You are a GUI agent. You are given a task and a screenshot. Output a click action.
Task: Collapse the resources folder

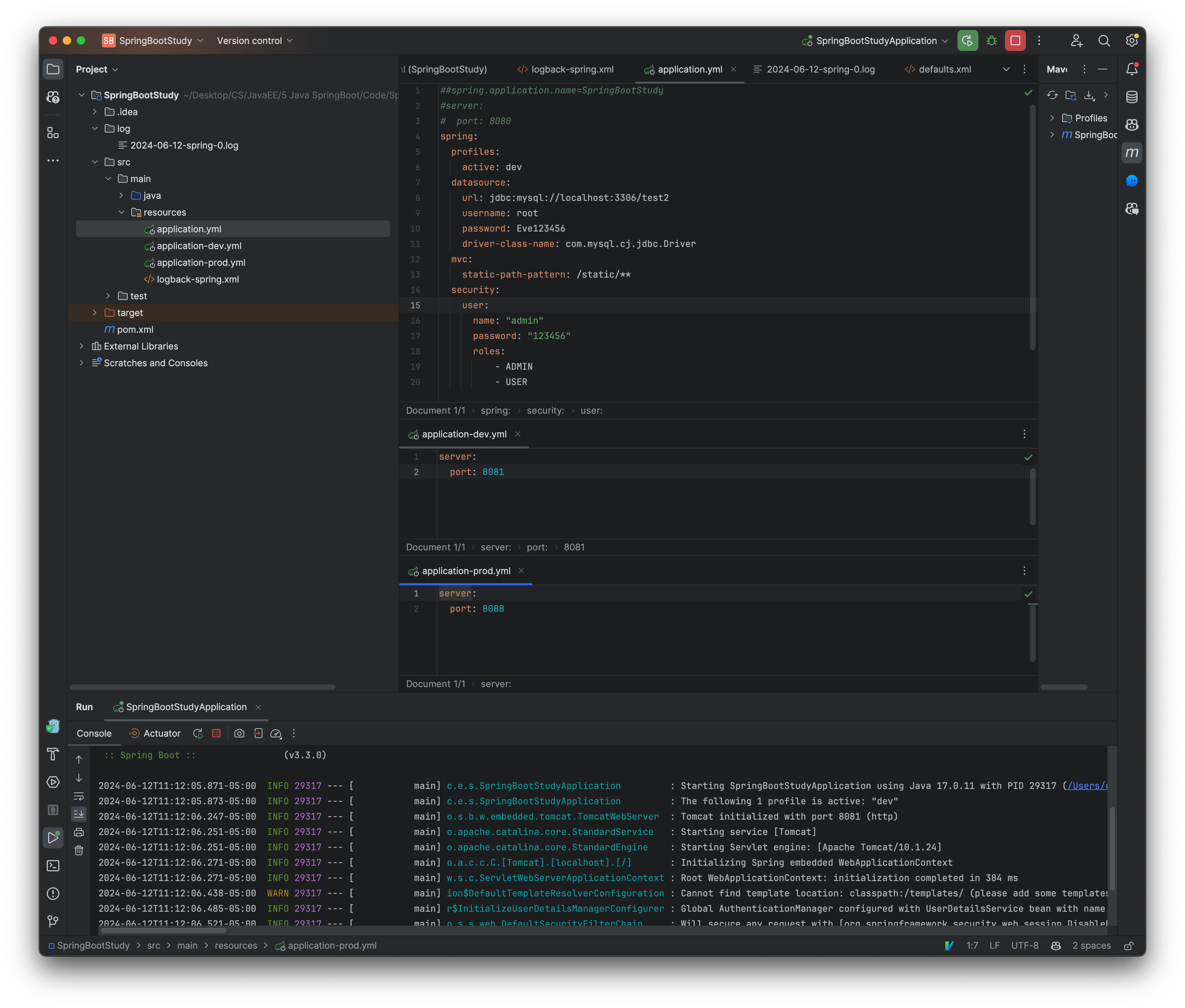[x=122, y=212]
